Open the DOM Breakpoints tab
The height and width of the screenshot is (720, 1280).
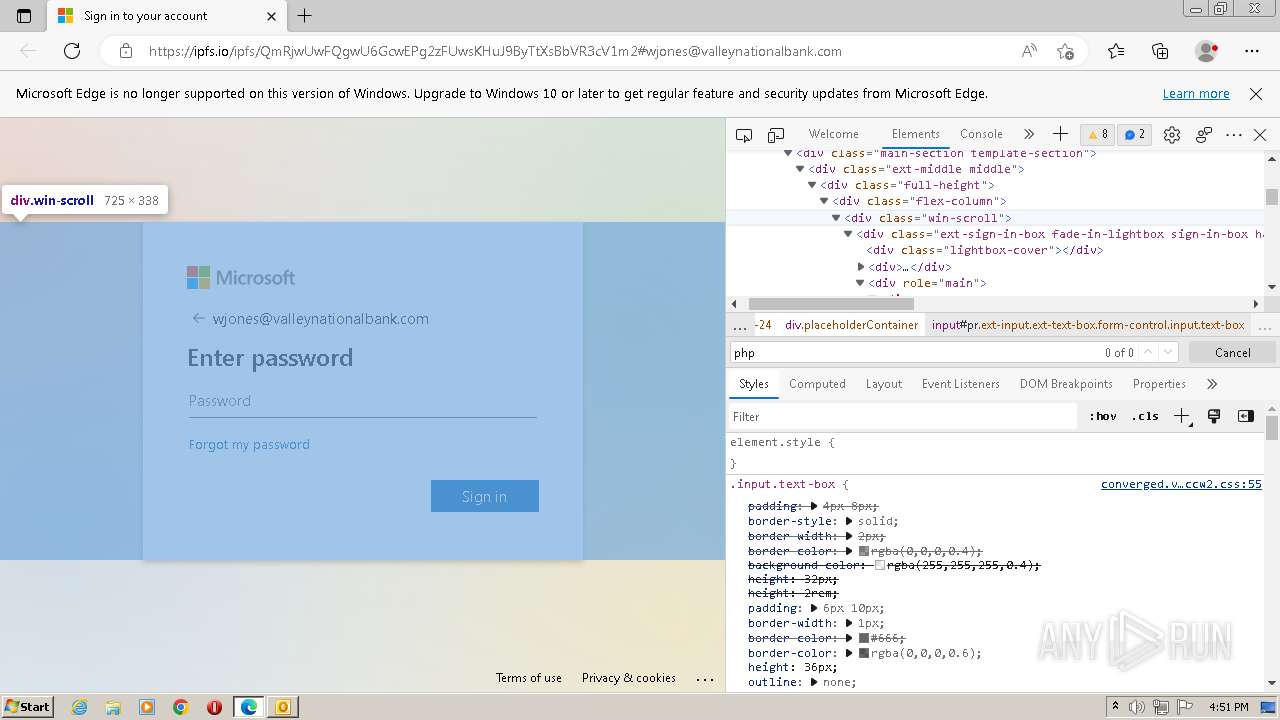pos(1066,384)
